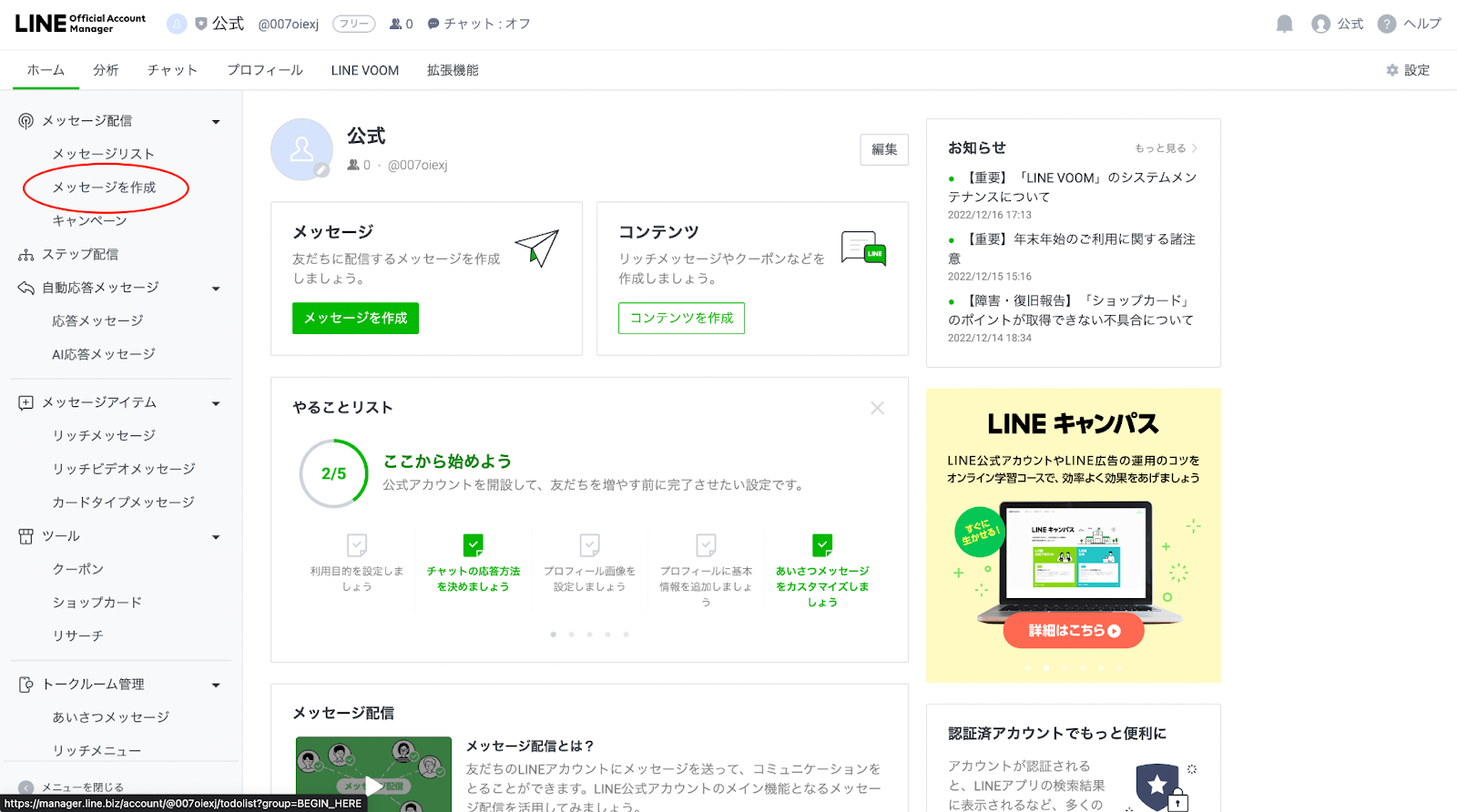The image size is (1457, 812).
Task: Toggle あいさつメッセージをカスタマイズしましょう checklist item
Action: point(822,545)
